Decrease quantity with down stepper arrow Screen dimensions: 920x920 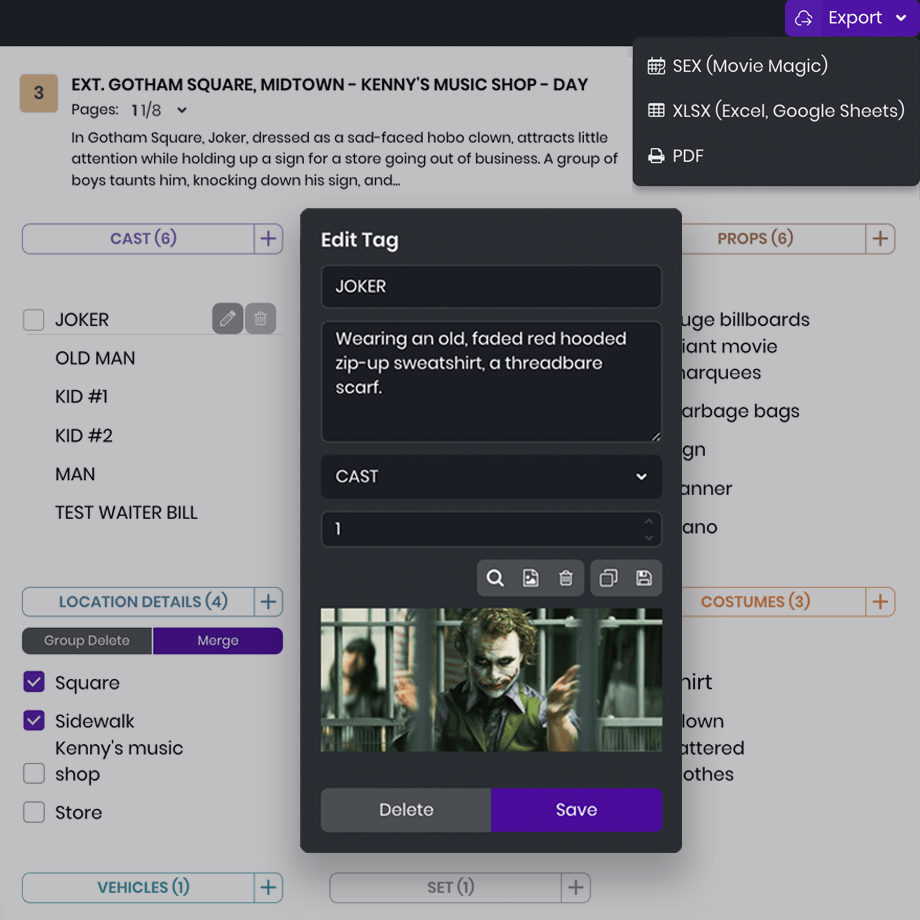648,537
